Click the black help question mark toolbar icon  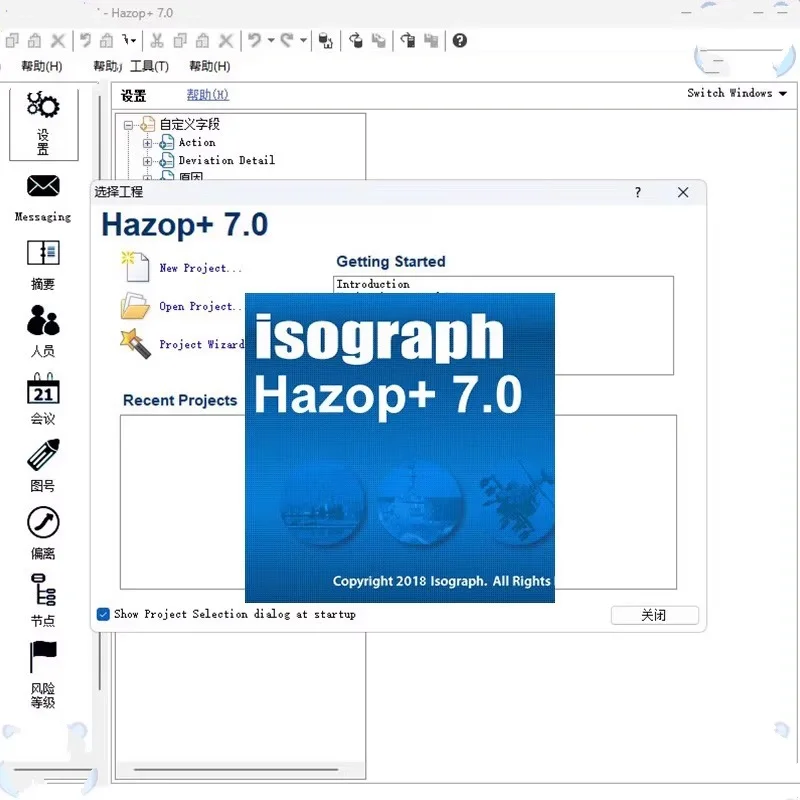click(x=459, y=40)
